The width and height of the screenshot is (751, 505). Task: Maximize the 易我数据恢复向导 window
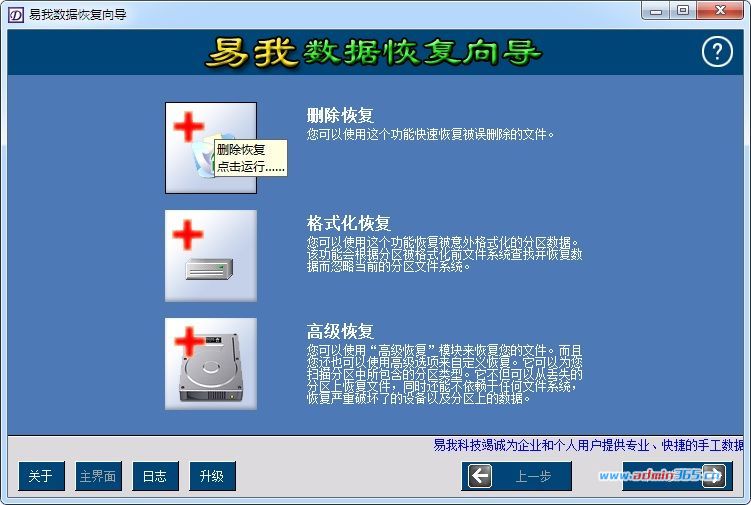[x=683, y=11]
